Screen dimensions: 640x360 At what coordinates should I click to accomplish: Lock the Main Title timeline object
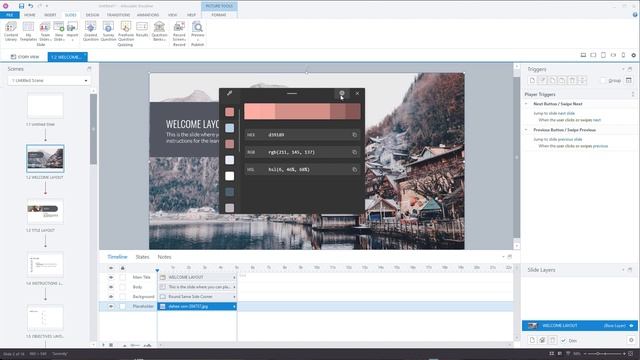coord(122,277)
